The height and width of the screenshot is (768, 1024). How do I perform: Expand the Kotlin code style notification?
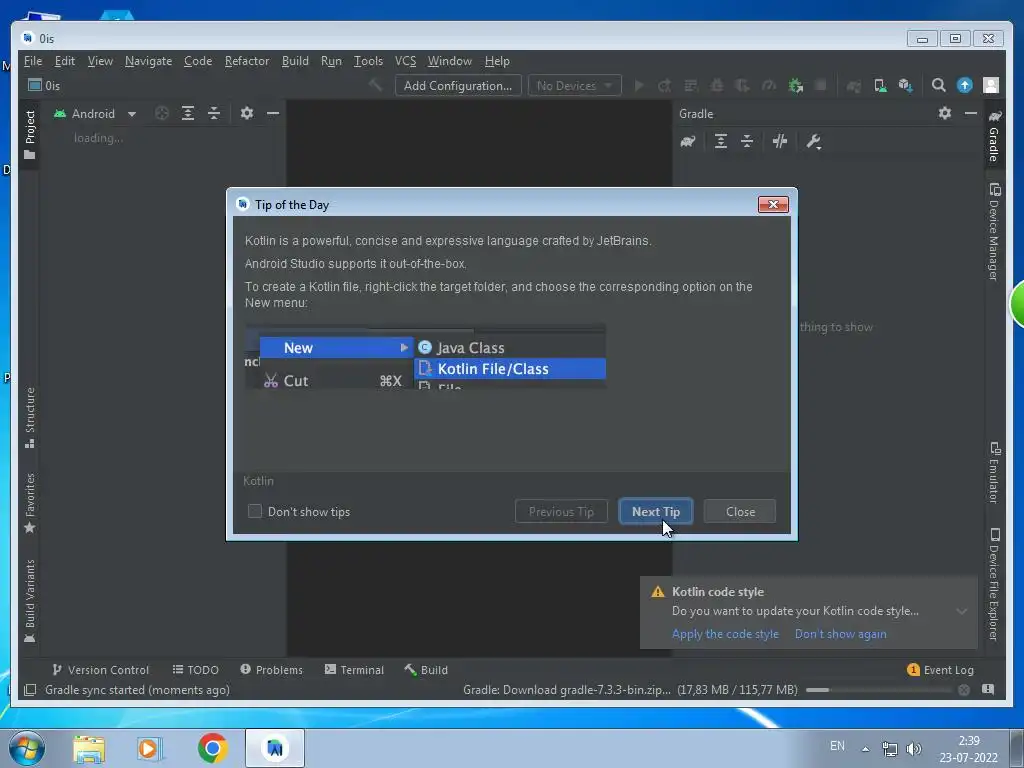pyautogui.click(x=962, y=612)
